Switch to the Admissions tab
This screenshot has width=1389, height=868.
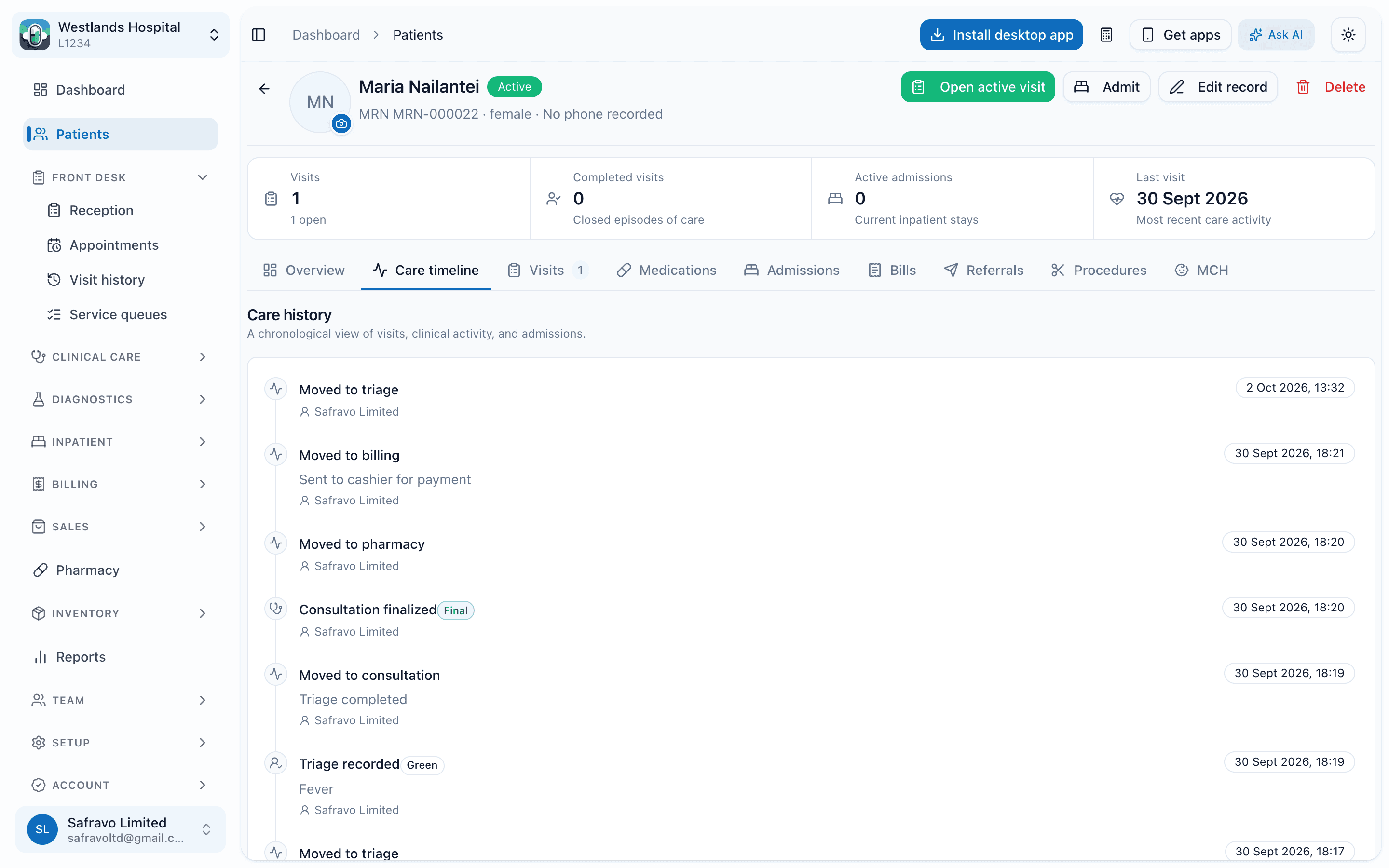(791, 271)
